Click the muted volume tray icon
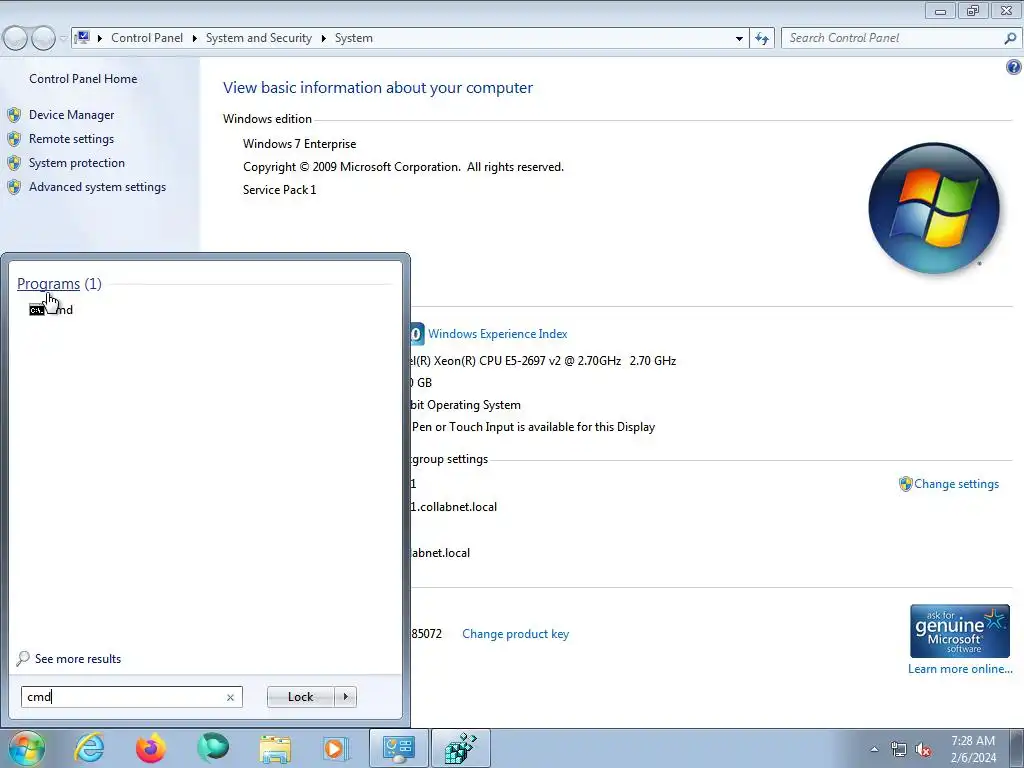Screen dimensions: 1024x768 coord(923,749)
